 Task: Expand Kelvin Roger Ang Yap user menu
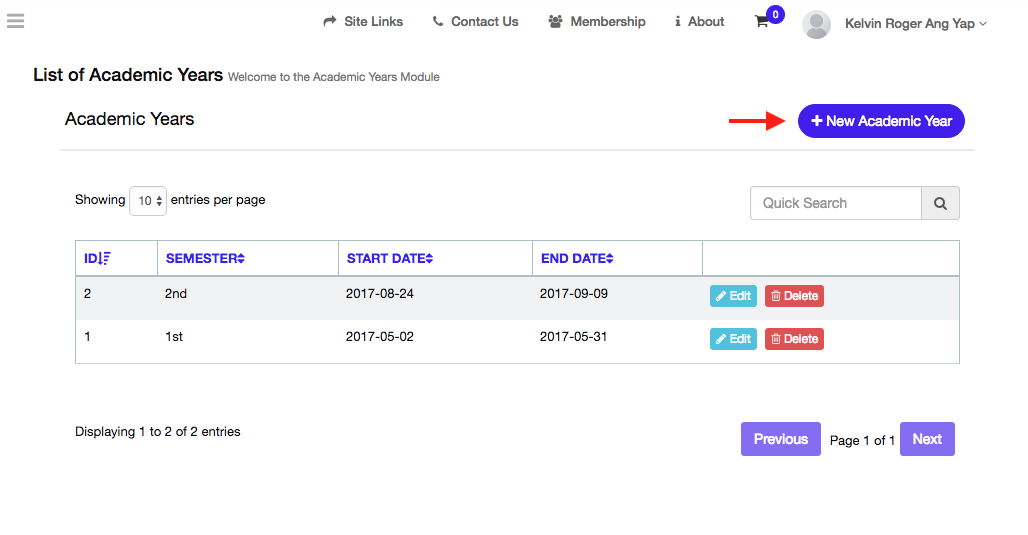915,23
